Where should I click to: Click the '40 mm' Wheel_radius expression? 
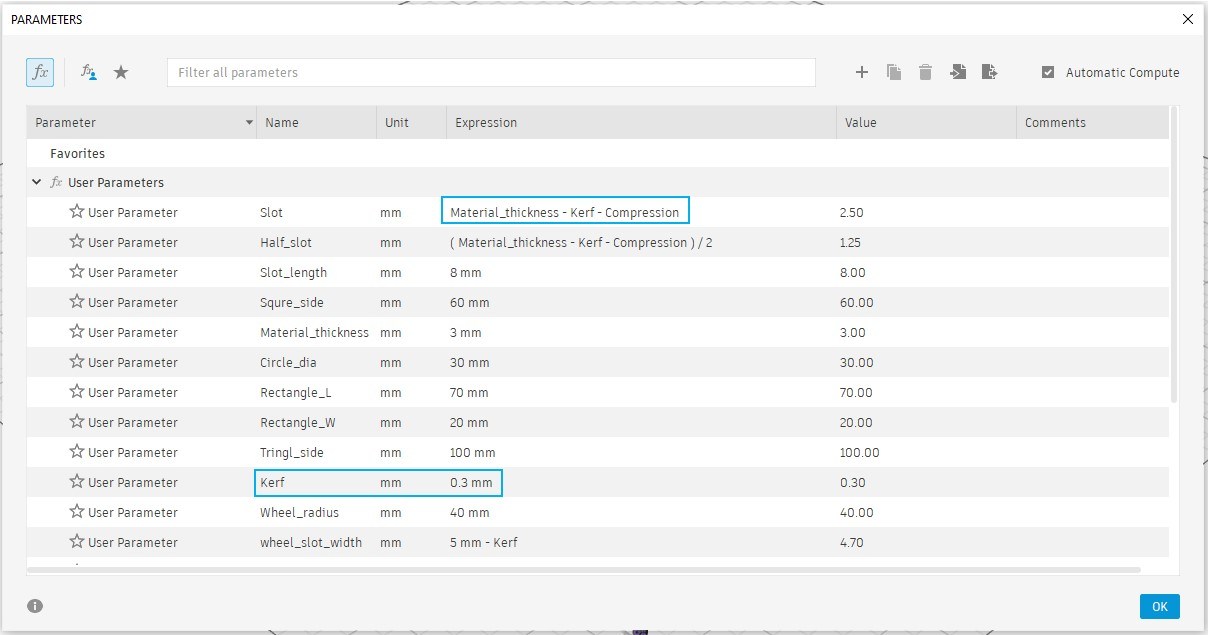469,512
